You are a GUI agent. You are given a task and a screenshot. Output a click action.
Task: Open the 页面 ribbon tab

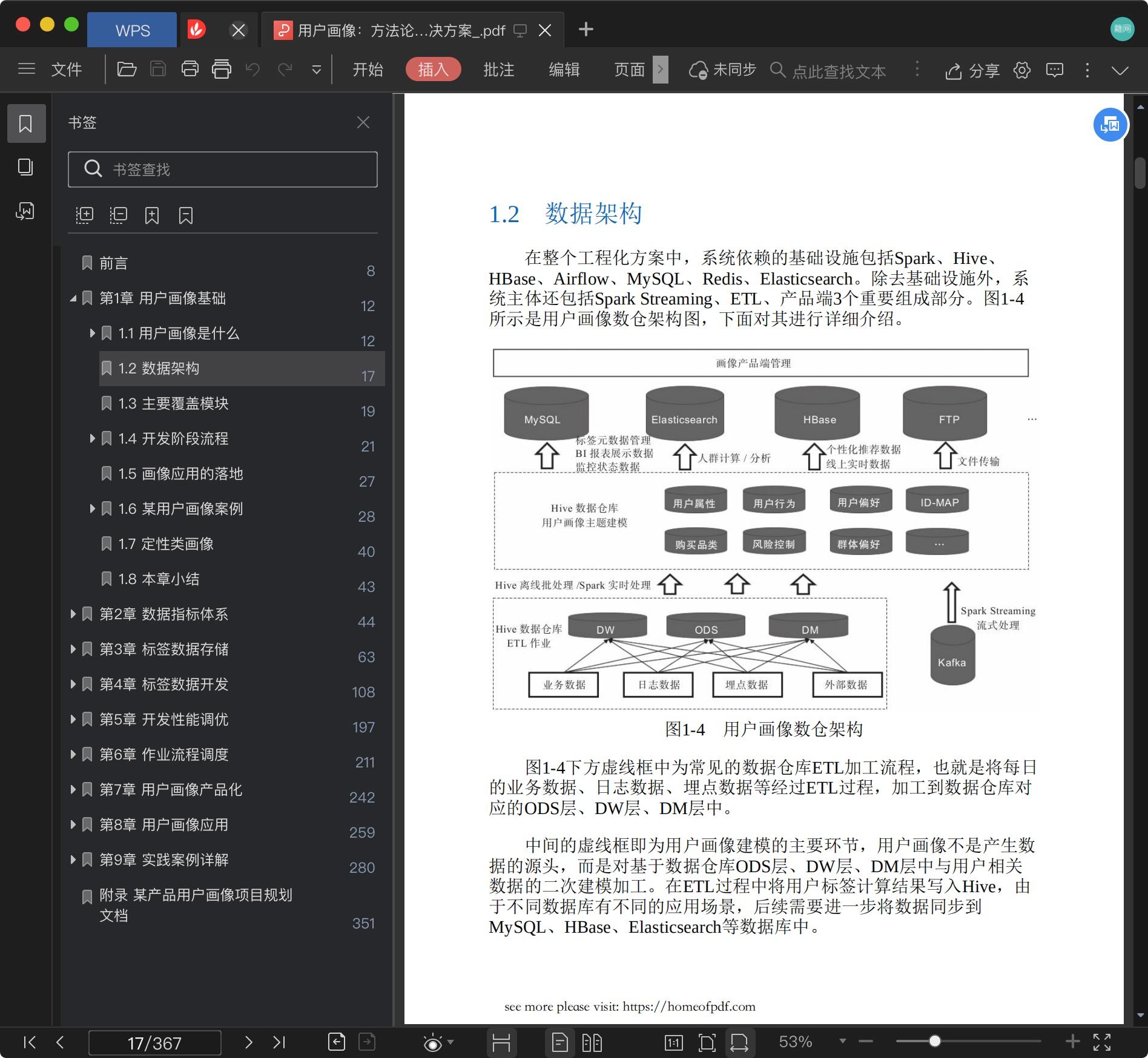629,70
